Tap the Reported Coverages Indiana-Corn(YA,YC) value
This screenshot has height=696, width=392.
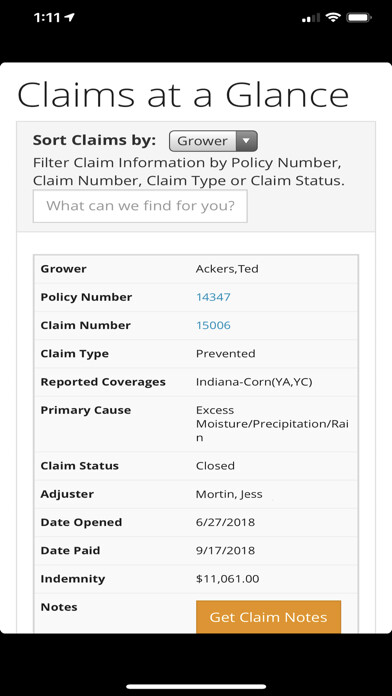(254, 382)
